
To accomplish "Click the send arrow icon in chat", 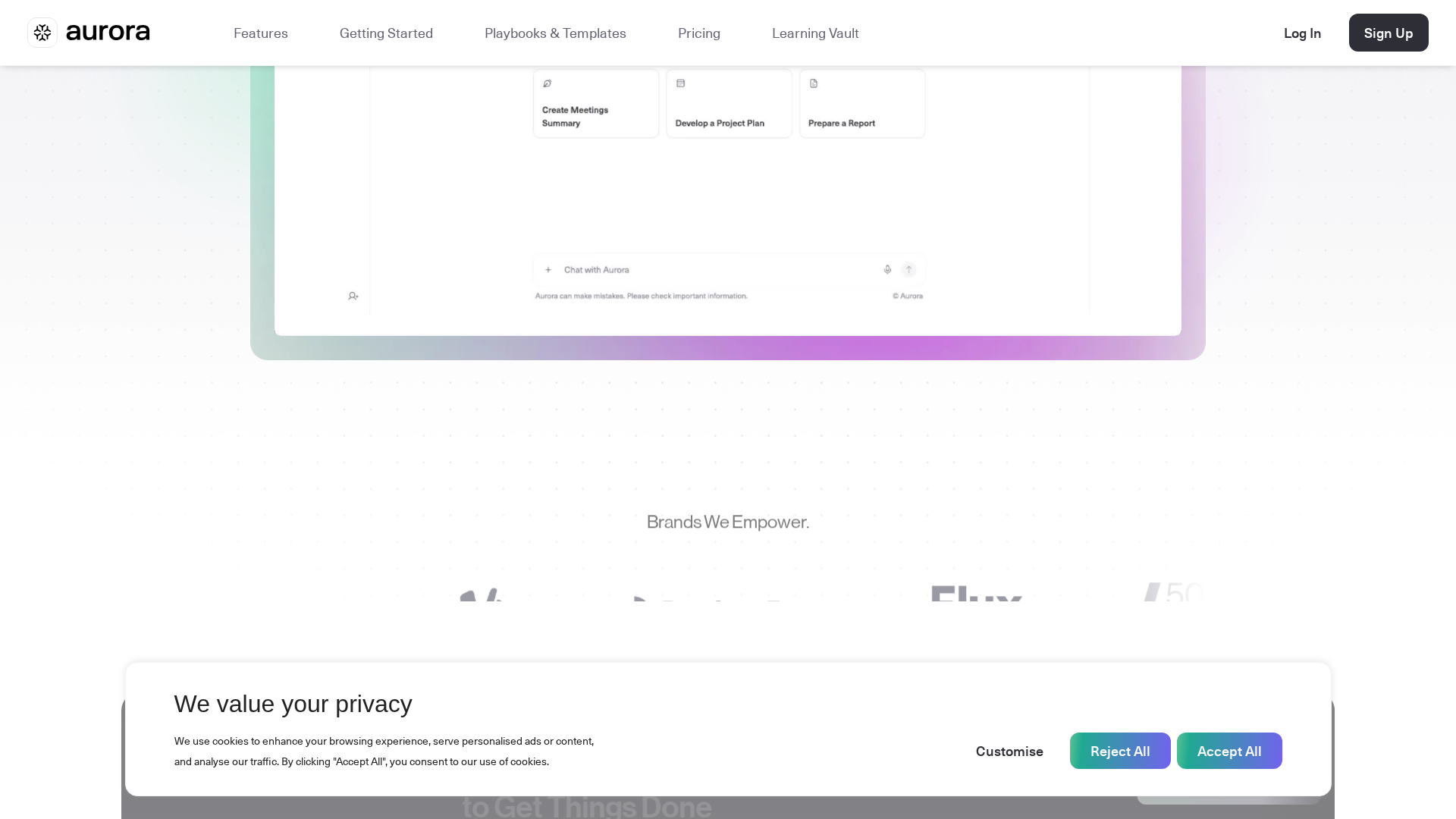I will [x=908, y=269].
